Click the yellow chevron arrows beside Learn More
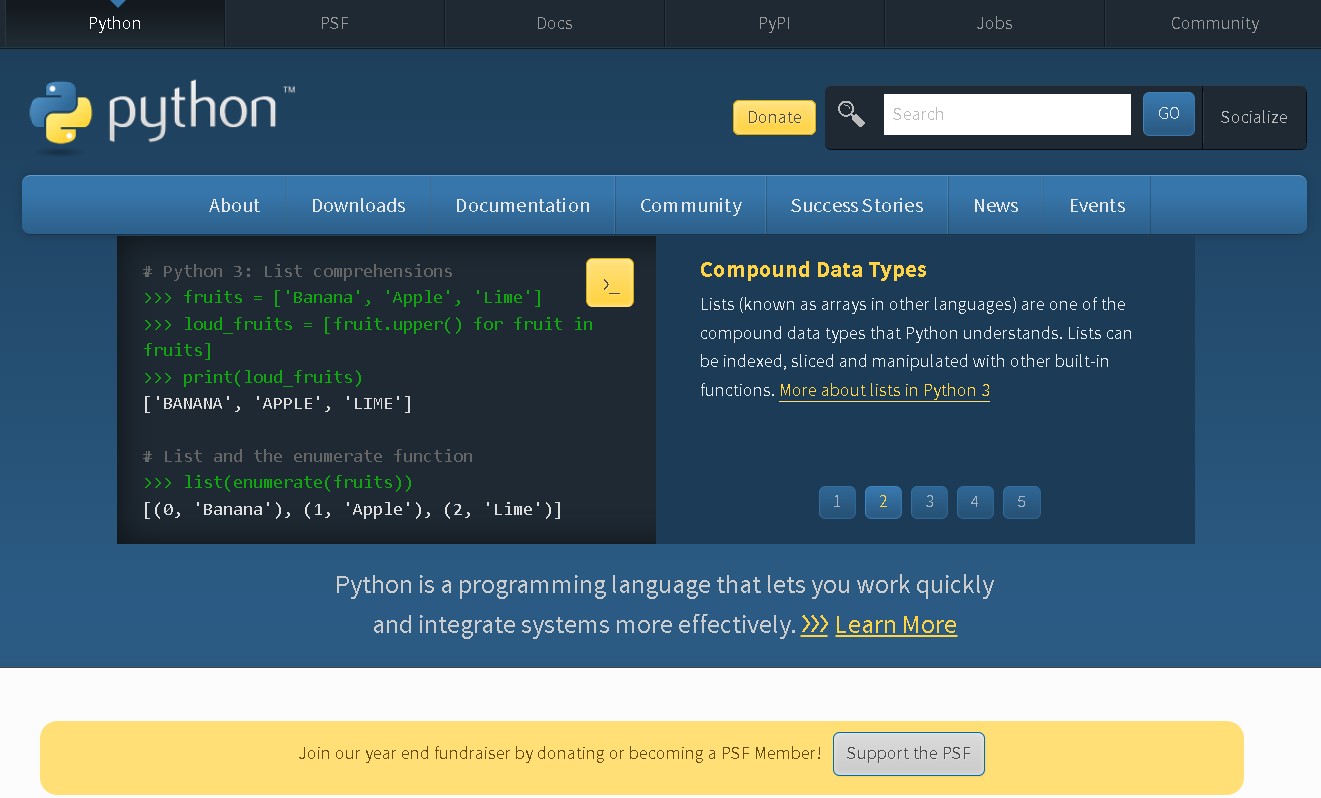Image resolution: width=1321 pixels, height=798 pixels. pyautogui.click(x=814, y=624)
